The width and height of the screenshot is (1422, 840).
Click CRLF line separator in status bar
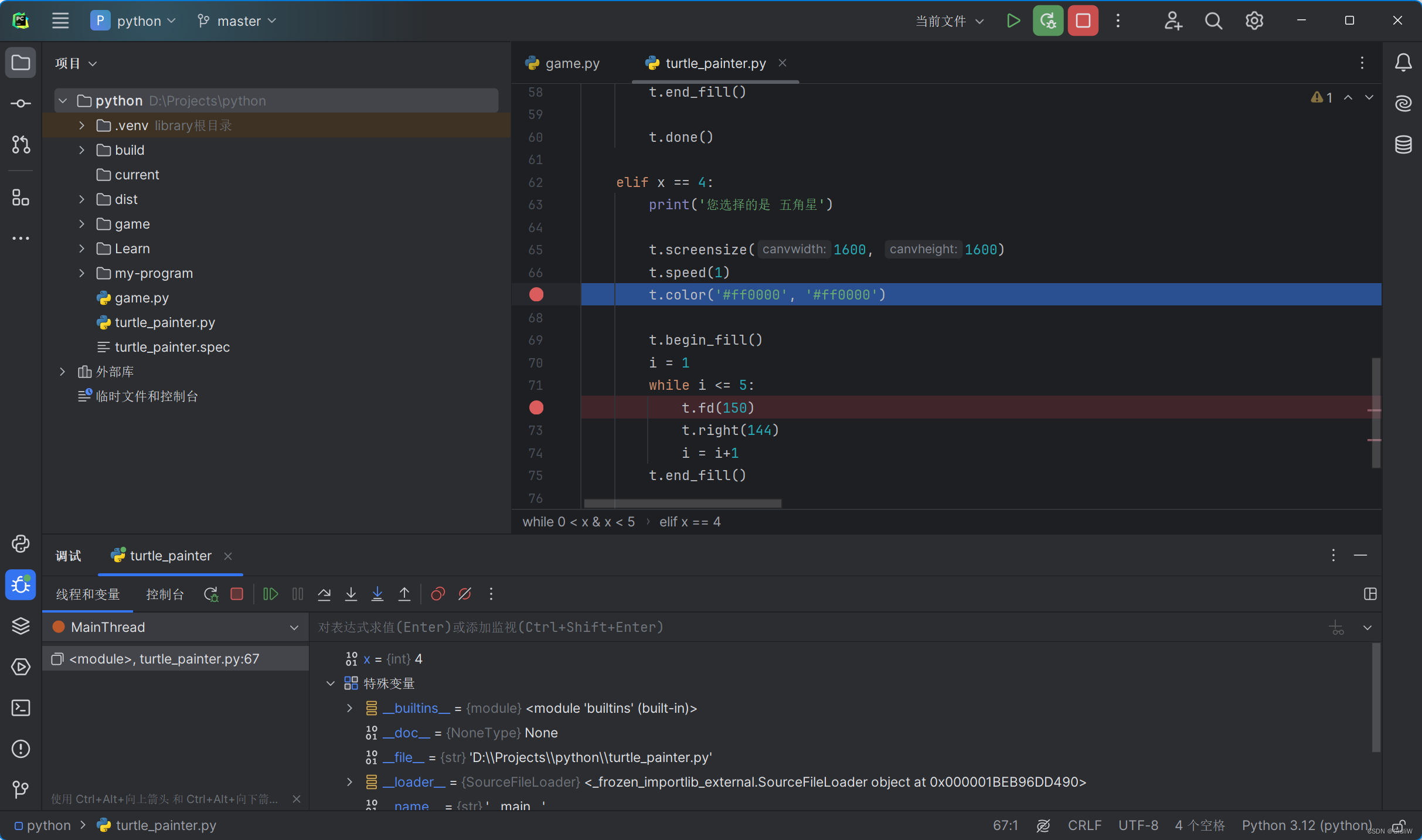1084,825
